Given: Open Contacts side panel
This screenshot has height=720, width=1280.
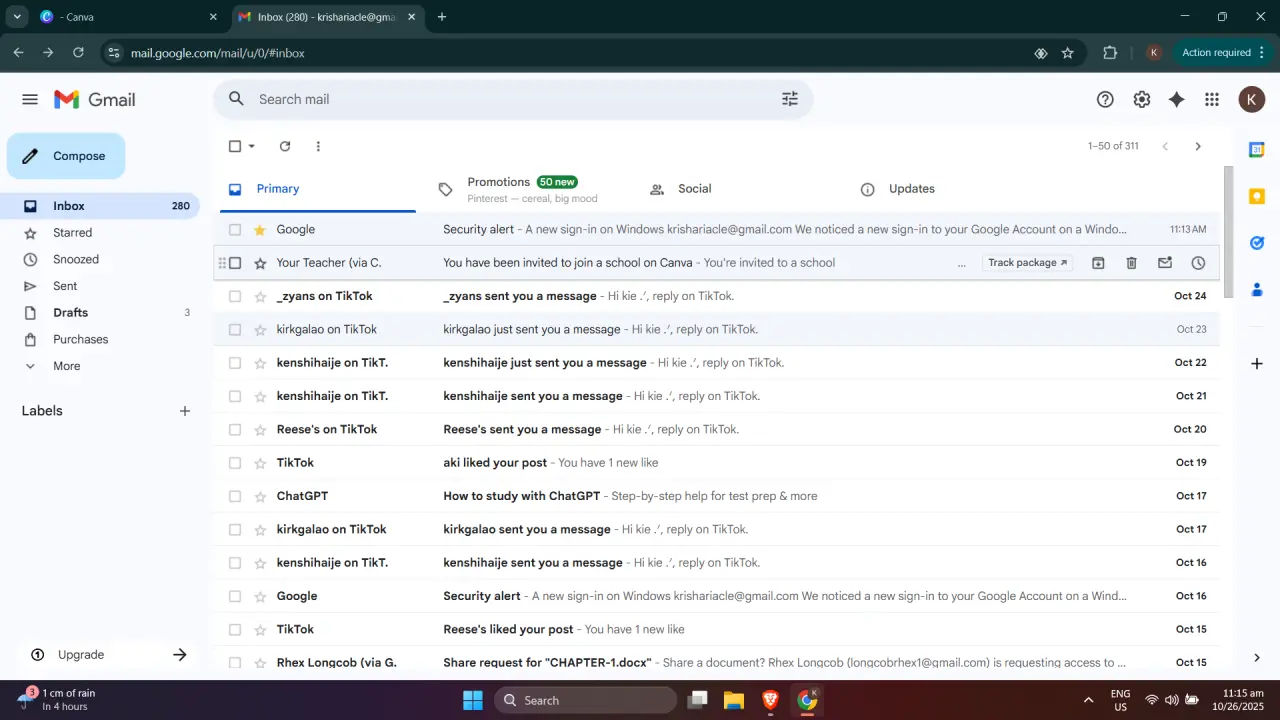Looking at the screenshot, I should click(1257, 289).
